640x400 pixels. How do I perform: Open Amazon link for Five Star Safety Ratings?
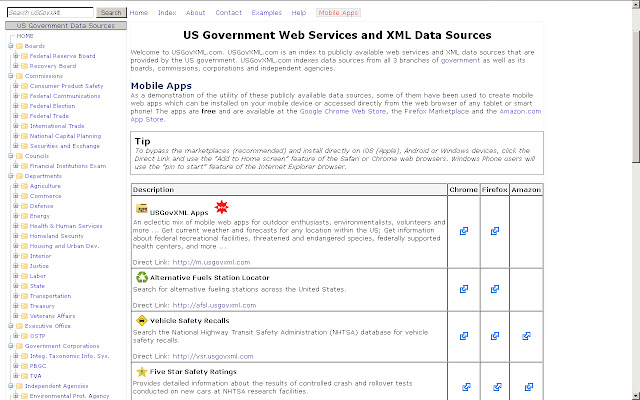[x=529, y=387]
